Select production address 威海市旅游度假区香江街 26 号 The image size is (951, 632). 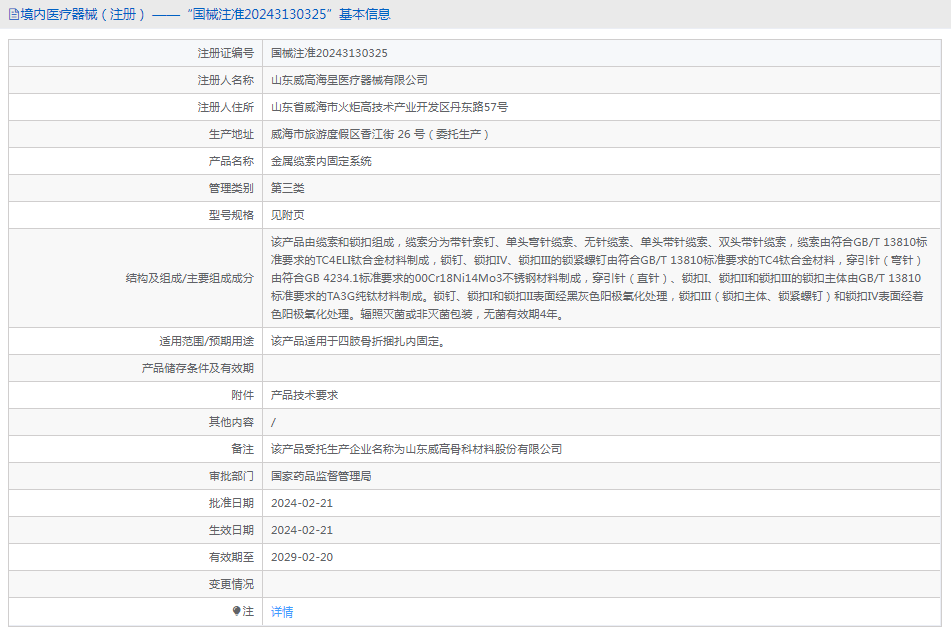(348, 134)
